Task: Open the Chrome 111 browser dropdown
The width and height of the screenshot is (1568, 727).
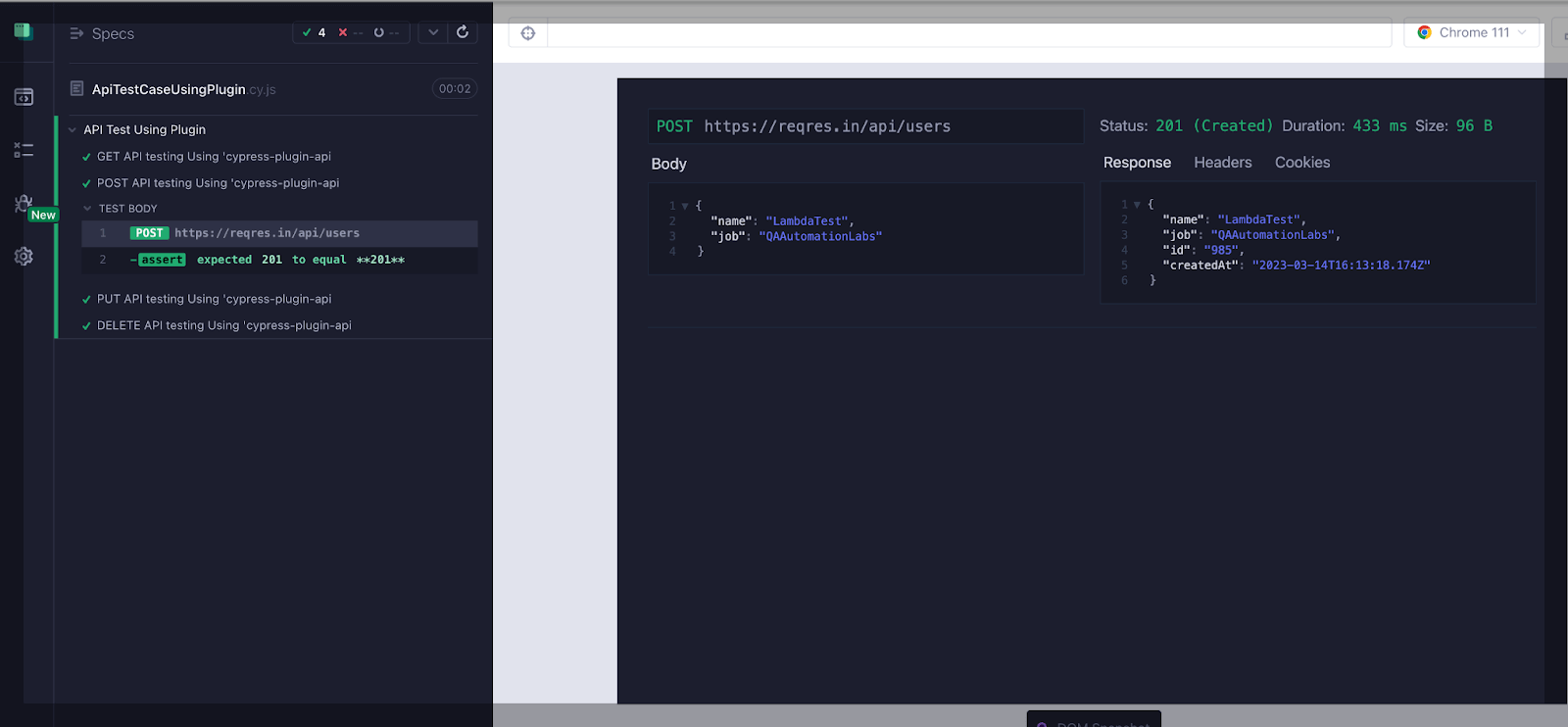Action: click(1472, 32)
